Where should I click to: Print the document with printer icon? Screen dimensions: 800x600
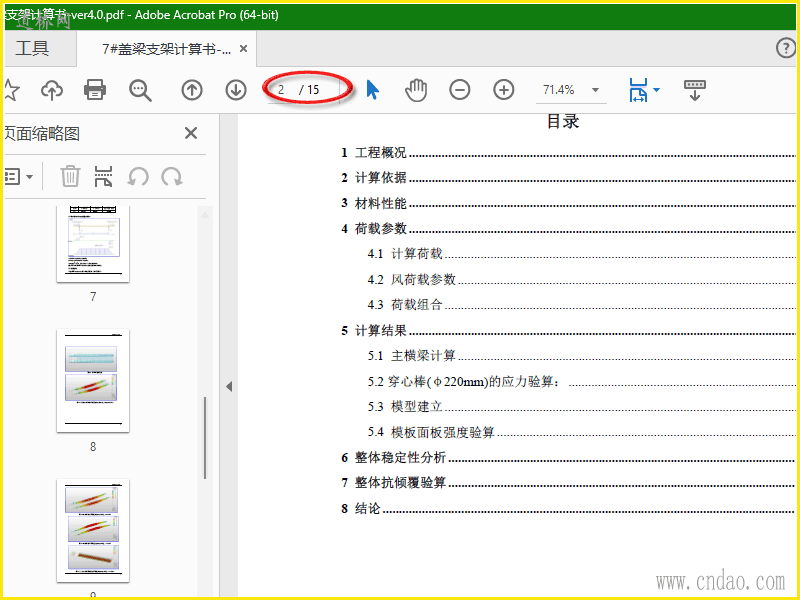pyautogui.click(x=95, y=90)
